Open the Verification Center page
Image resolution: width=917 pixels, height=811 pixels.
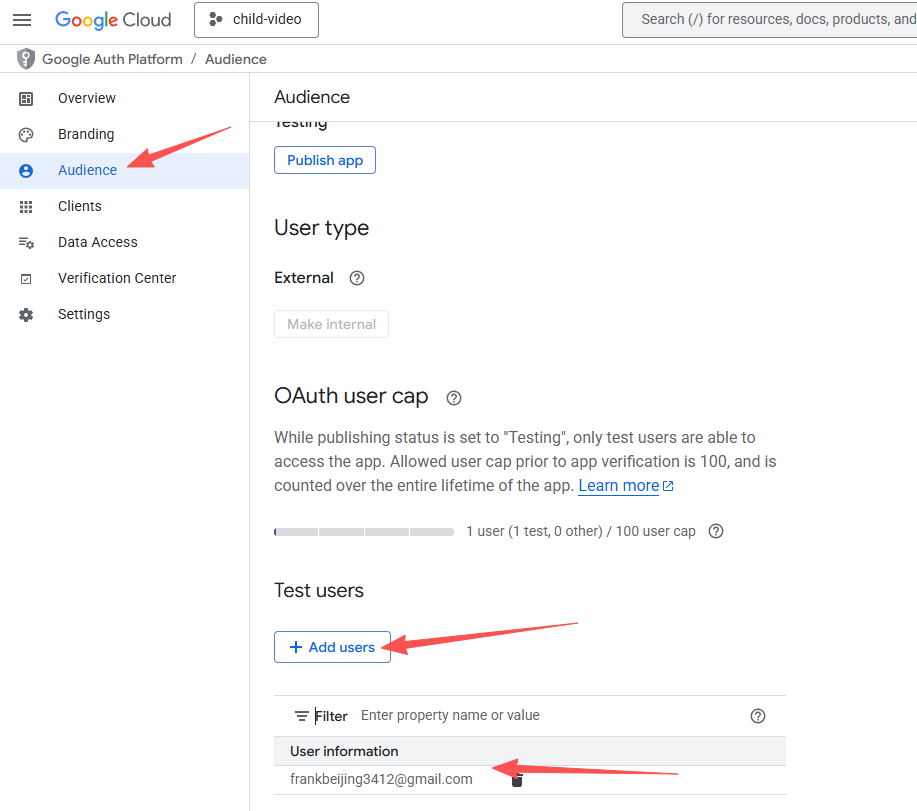(x=116, y=278)
